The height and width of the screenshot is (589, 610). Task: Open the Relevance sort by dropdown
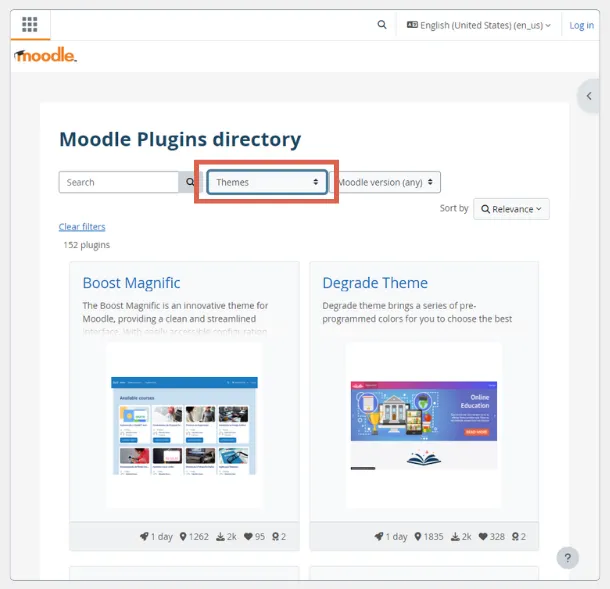[x=511, y=209]
